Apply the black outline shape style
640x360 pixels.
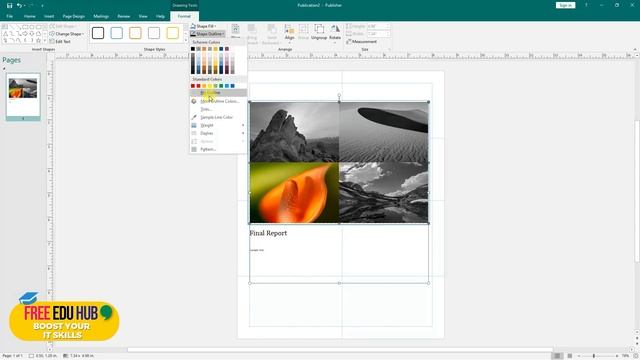(x=98, y=33)
